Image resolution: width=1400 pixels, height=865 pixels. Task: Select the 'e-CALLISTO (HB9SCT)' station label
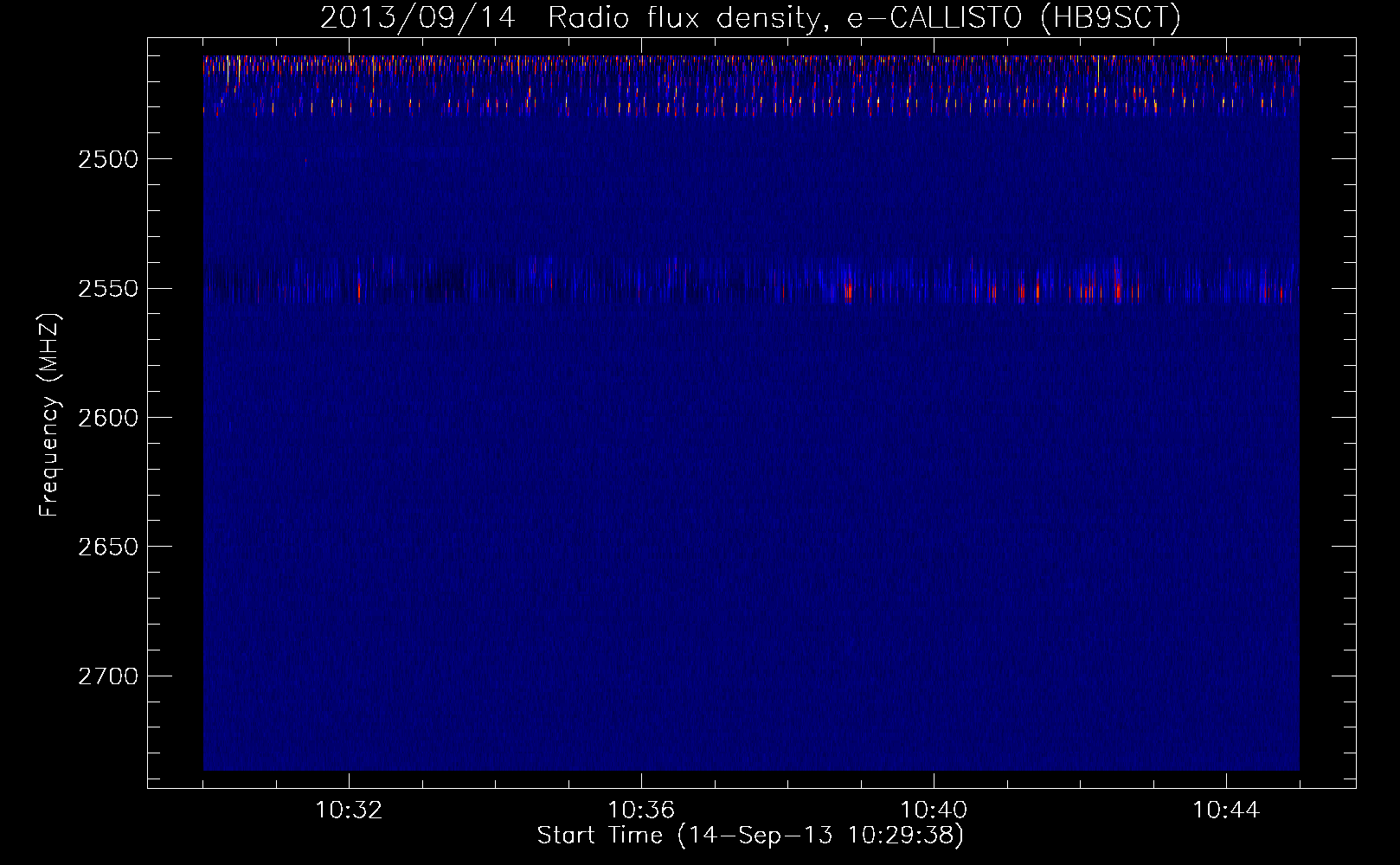pyautogui.click(x=1013, y=18)
